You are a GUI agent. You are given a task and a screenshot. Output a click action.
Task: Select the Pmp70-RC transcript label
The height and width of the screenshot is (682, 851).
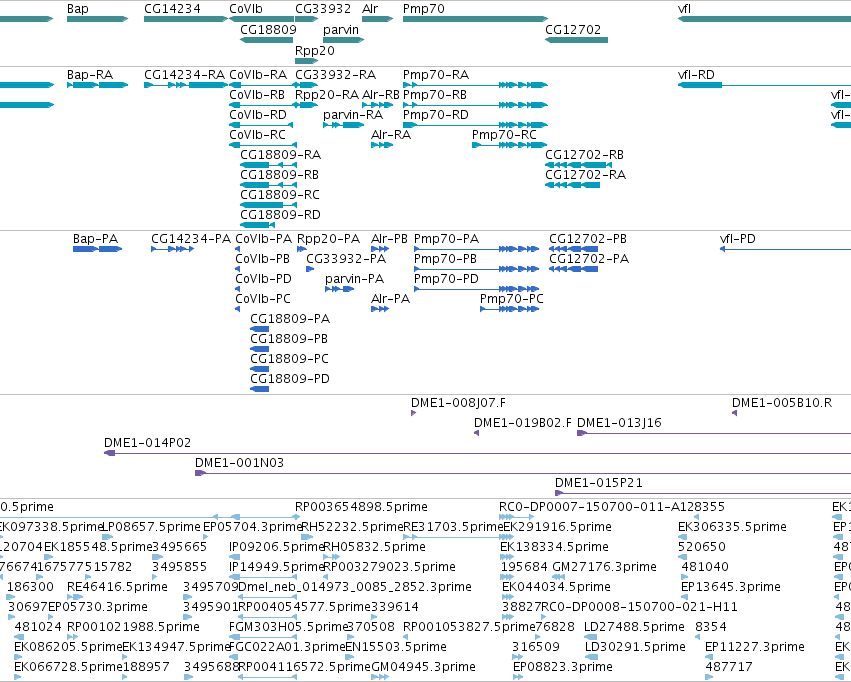coord(504,135)
